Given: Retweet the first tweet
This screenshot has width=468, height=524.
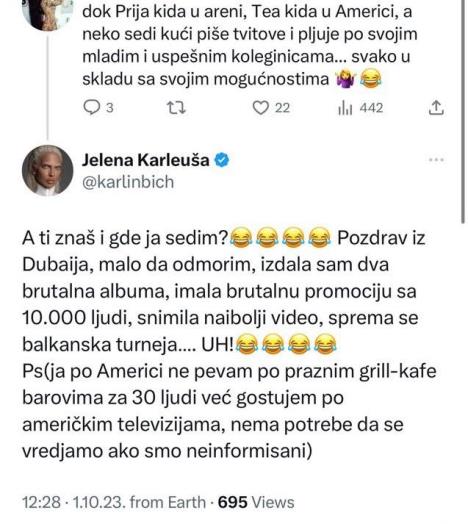Looking at the screenshot, I should point(176,108).
